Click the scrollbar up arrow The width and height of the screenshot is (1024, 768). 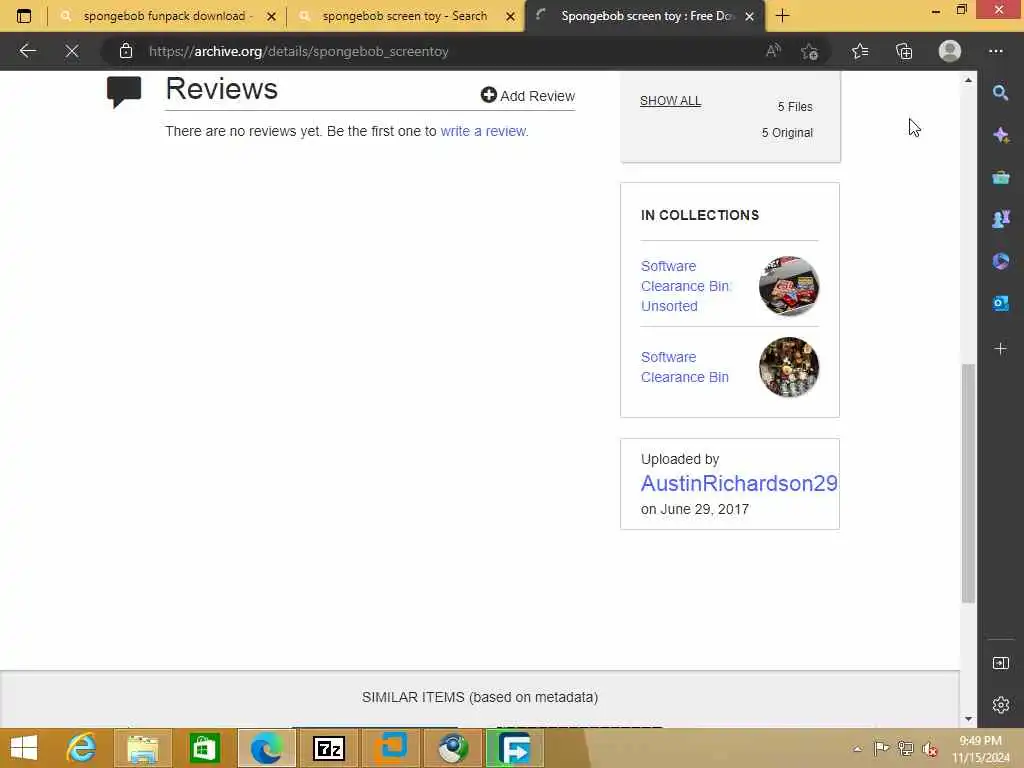point(968,80)
